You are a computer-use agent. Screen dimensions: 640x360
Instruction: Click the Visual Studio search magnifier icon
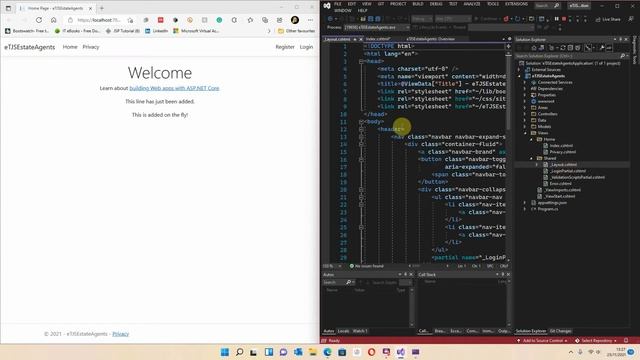point(556,6)
